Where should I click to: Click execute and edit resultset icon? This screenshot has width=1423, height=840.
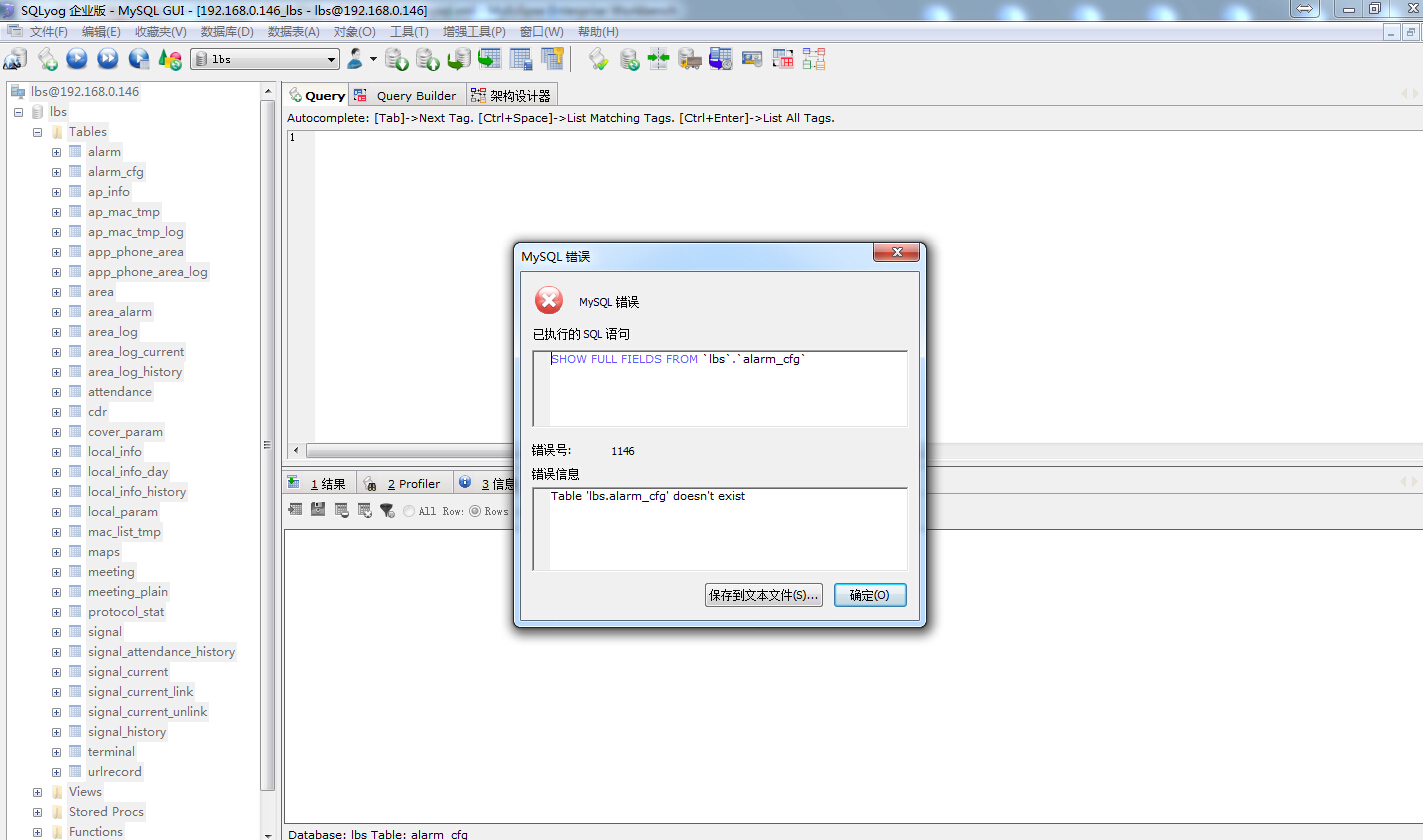point(139,59)
